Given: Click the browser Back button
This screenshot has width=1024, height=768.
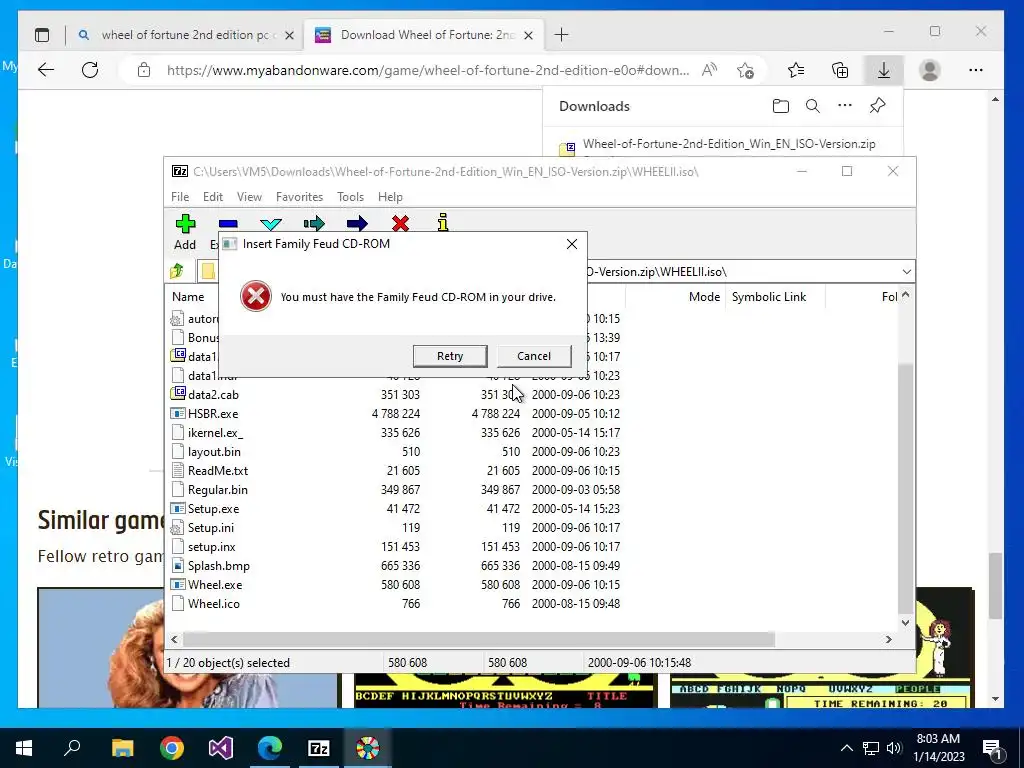Looking at the screenshot, I should 46,70.
